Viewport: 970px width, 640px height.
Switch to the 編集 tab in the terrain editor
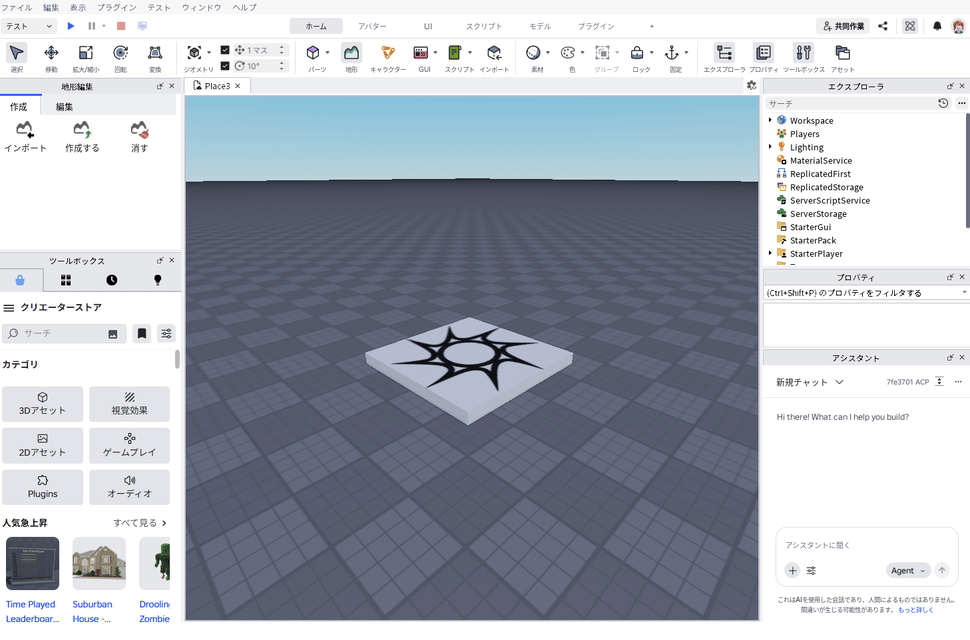click(x=64, y=106)
